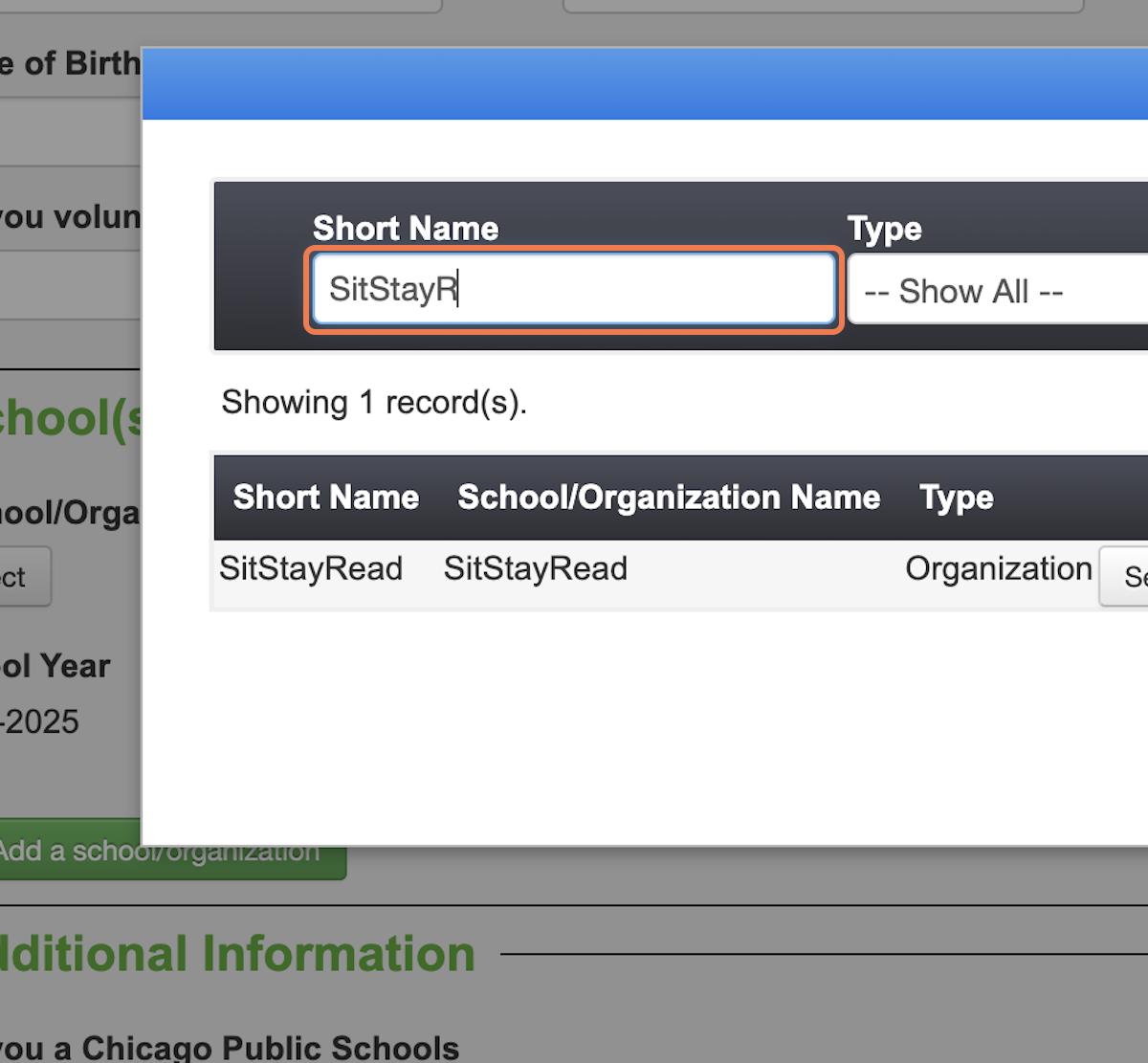Open the Type filter dropdown showing Show All
The image size is (1148, 1063).
tap(998, 290)
